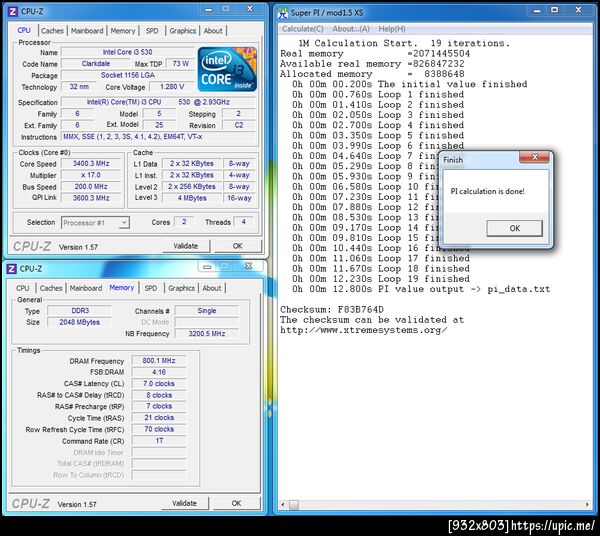Click the 'Socket 1156 LGA' package value
Image resolution: width=600 pixels, height=536 pixels.
(128, 75)
